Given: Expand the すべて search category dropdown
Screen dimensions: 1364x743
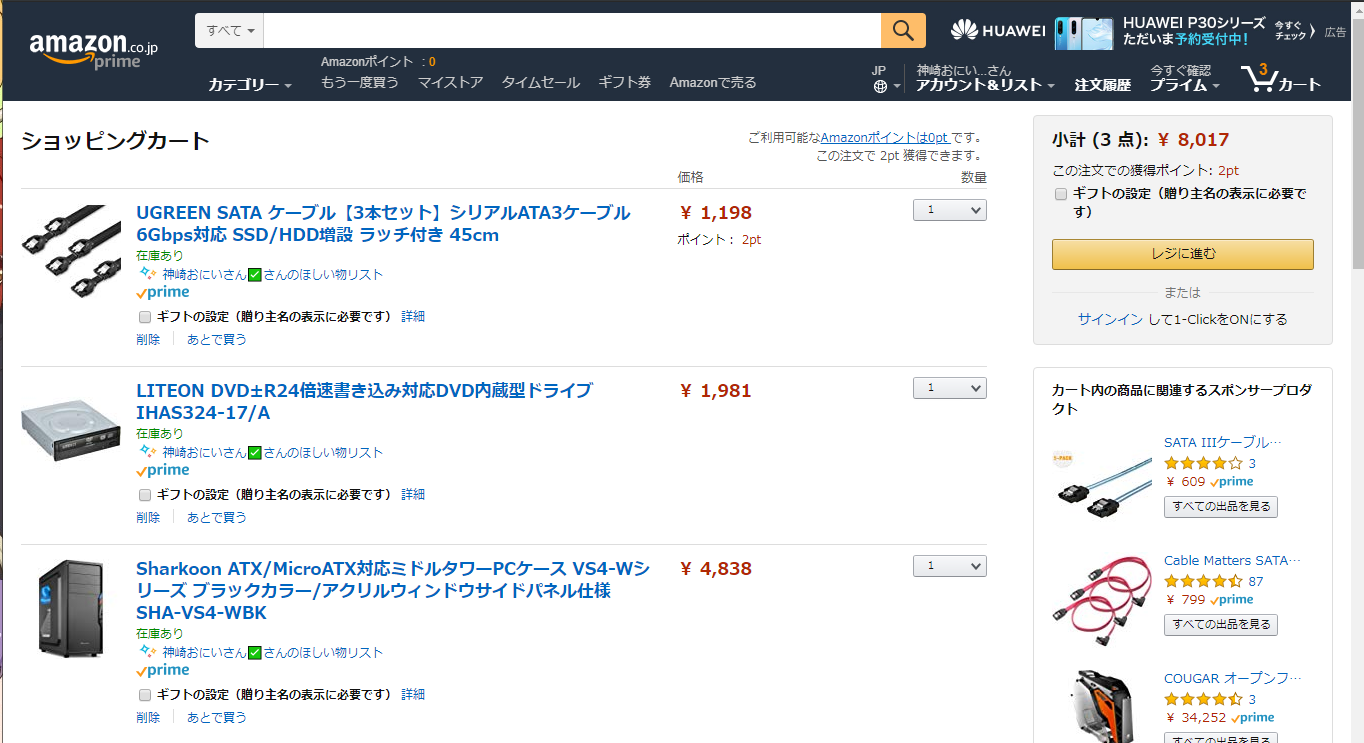Looking at the screenshot, I should click(230, 31).
